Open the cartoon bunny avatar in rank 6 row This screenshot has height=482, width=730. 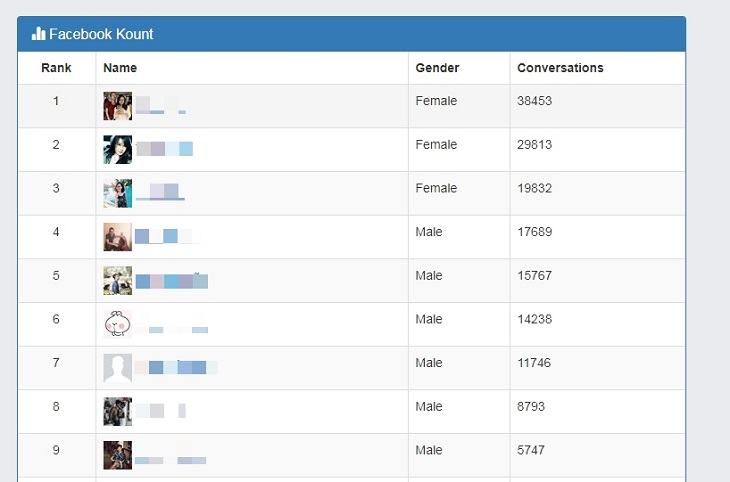[x=118, y=324]
